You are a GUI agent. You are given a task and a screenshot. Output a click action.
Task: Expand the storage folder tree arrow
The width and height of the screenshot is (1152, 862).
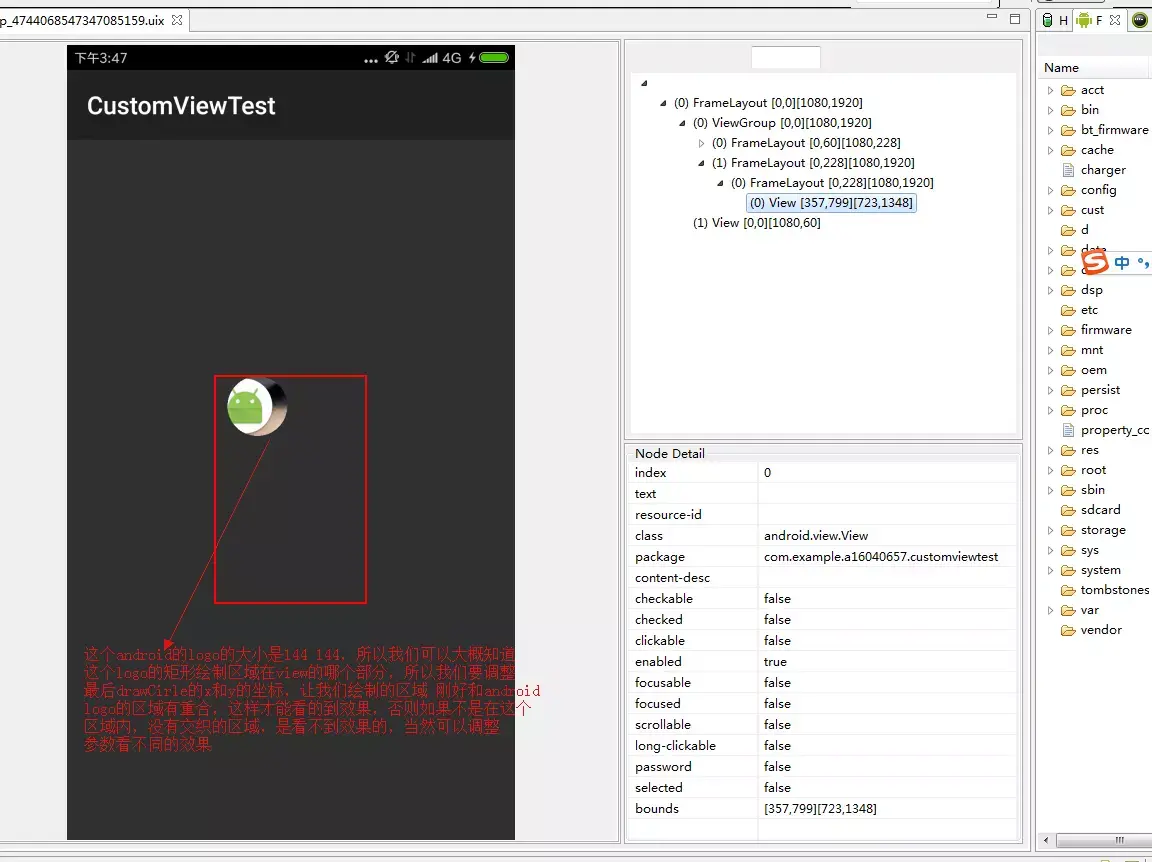click(1051, 531)
